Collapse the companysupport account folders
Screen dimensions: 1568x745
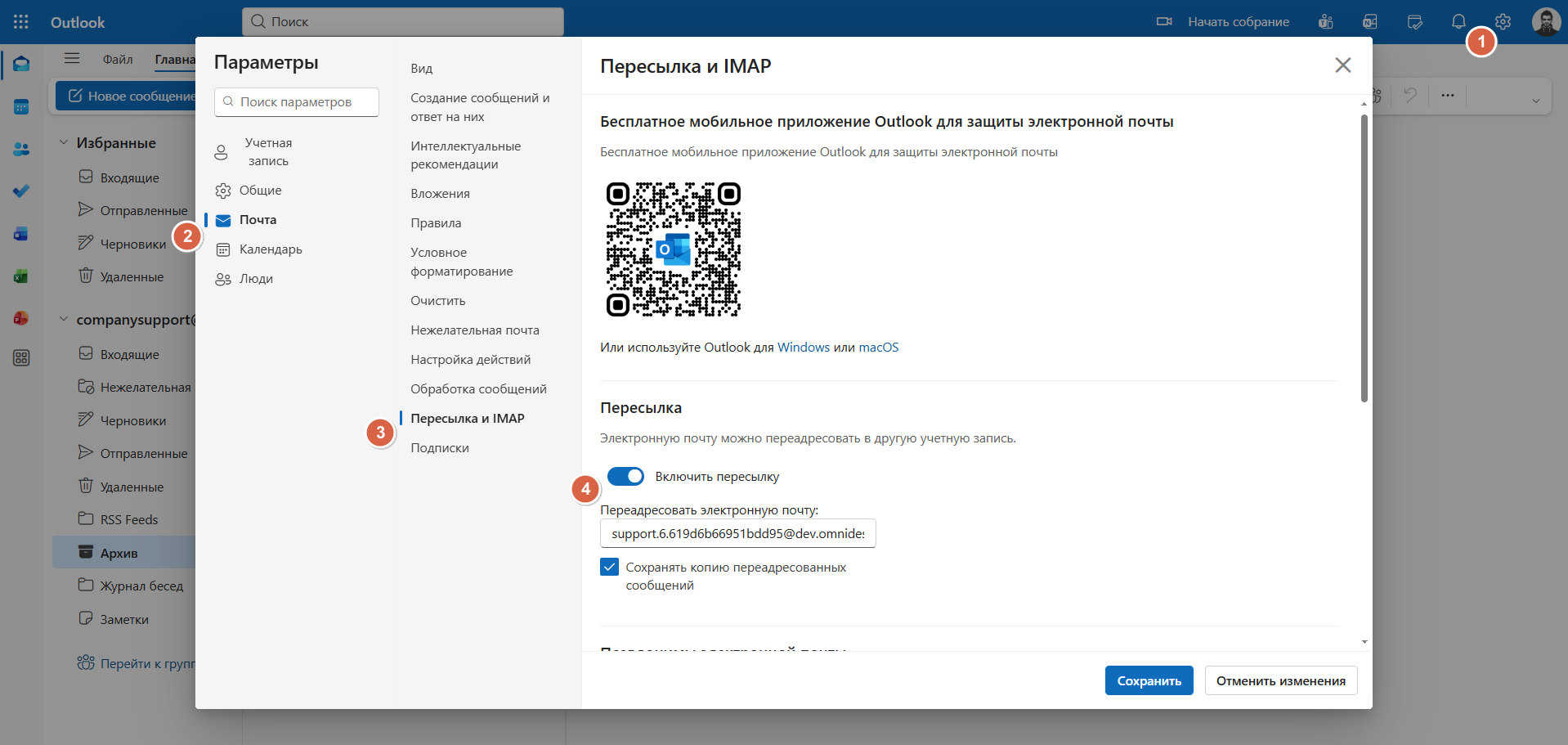pyautogui.click(x=64, y=319)
